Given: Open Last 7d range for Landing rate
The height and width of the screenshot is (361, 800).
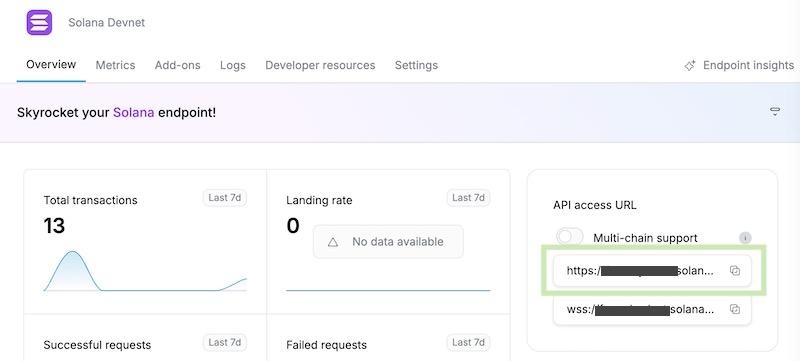Looking at the screenshot, I should 468,197.
